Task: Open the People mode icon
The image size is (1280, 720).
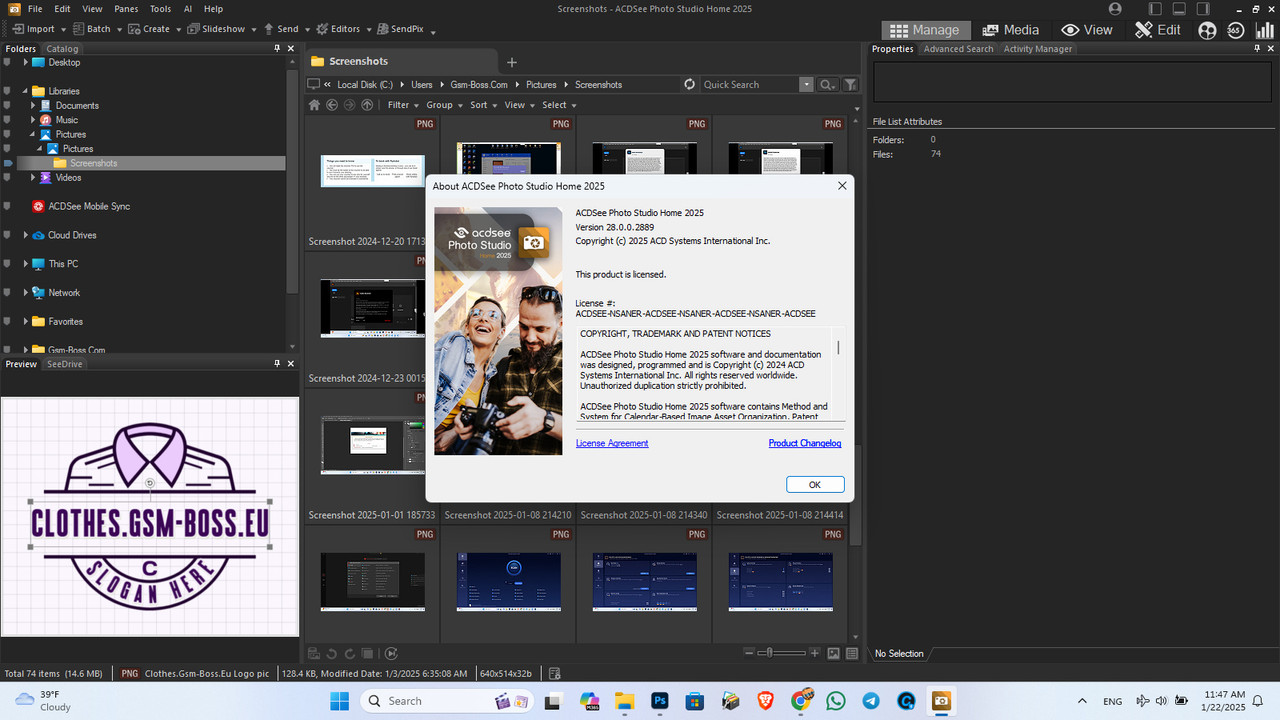Action: click(1207, 30)
